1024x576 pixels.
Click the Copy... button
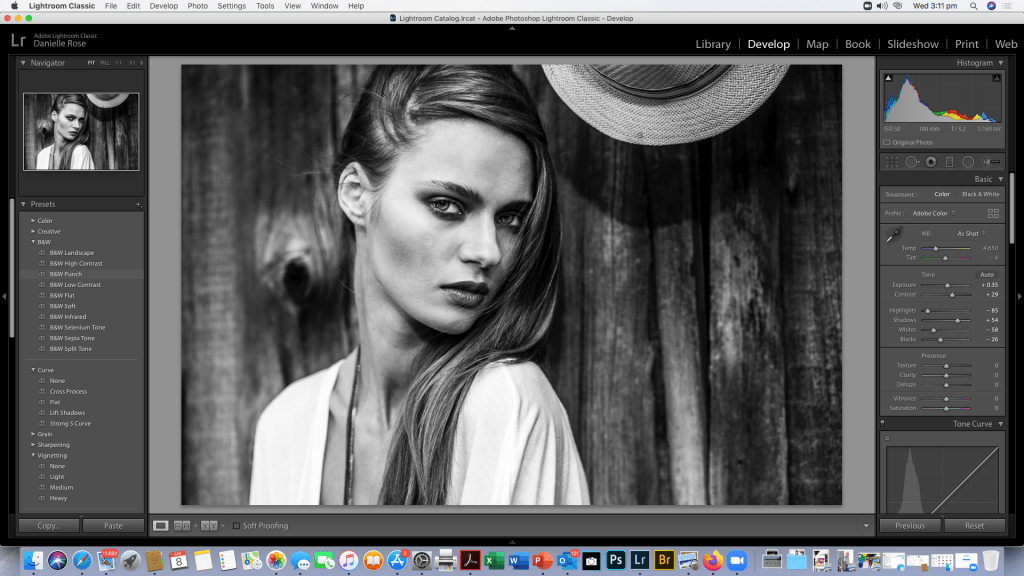[x=49, y=525]
